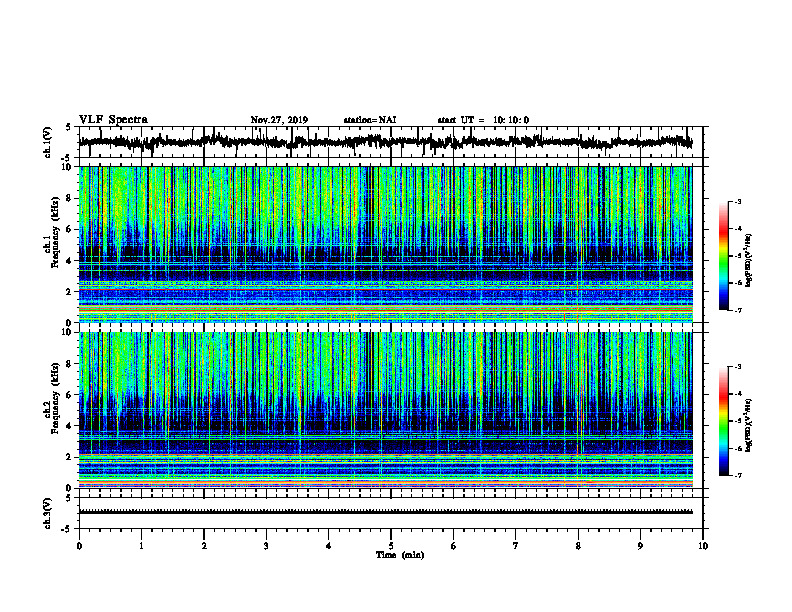792x612 pixels.
Task: Click the ch.1 color scale log(PSD) unit label
Action: 748,260
